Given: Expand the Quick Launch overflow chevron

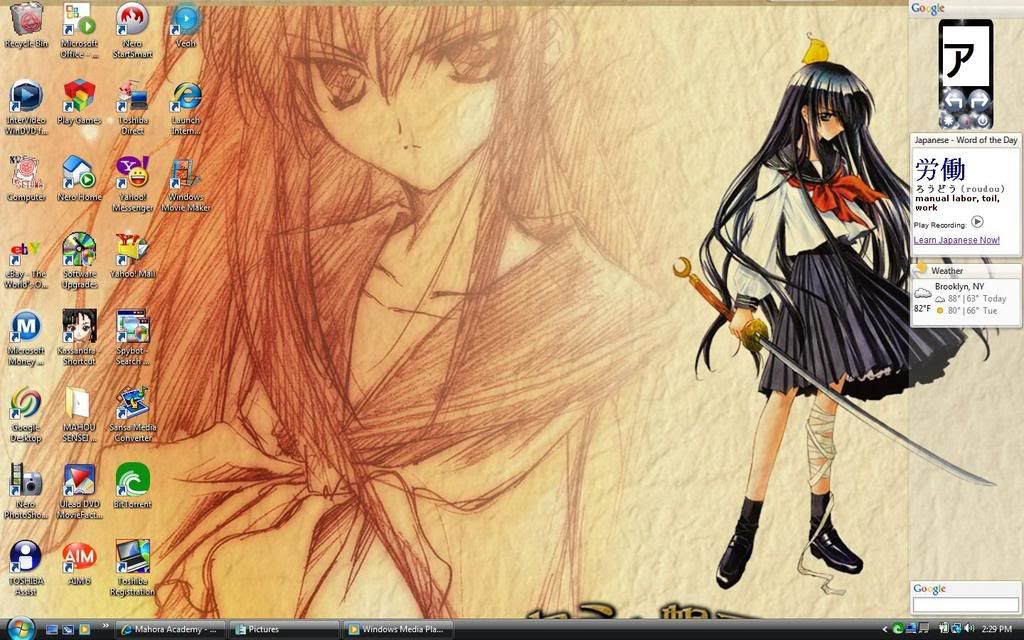Looking at the screenshot, I should [103, 628].
